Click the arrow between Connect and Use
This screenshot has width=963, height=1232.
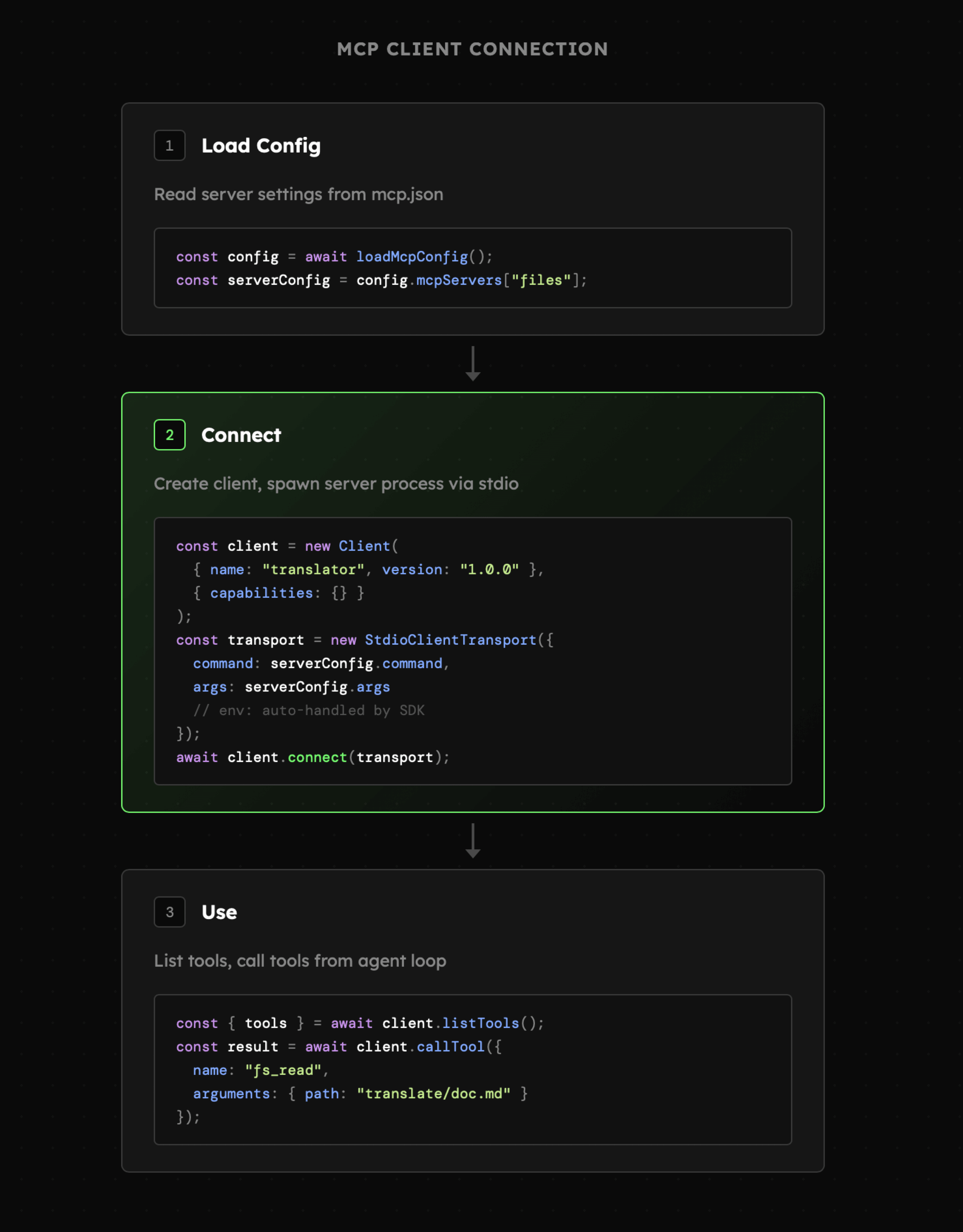point(473,841)
